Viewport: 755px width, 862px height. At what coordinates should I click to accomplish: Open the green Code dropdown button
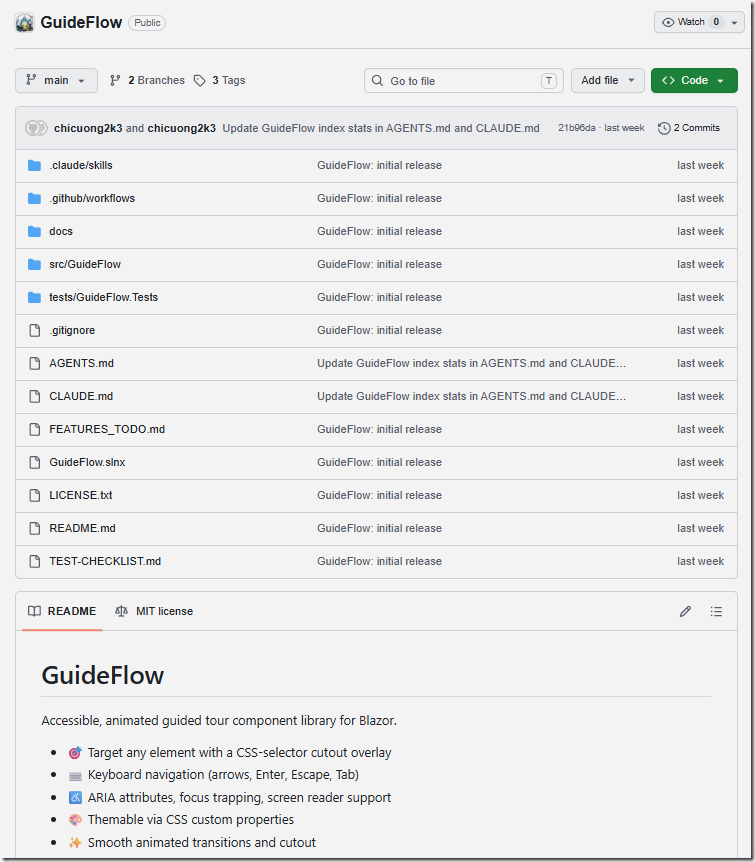coord(694,81)
